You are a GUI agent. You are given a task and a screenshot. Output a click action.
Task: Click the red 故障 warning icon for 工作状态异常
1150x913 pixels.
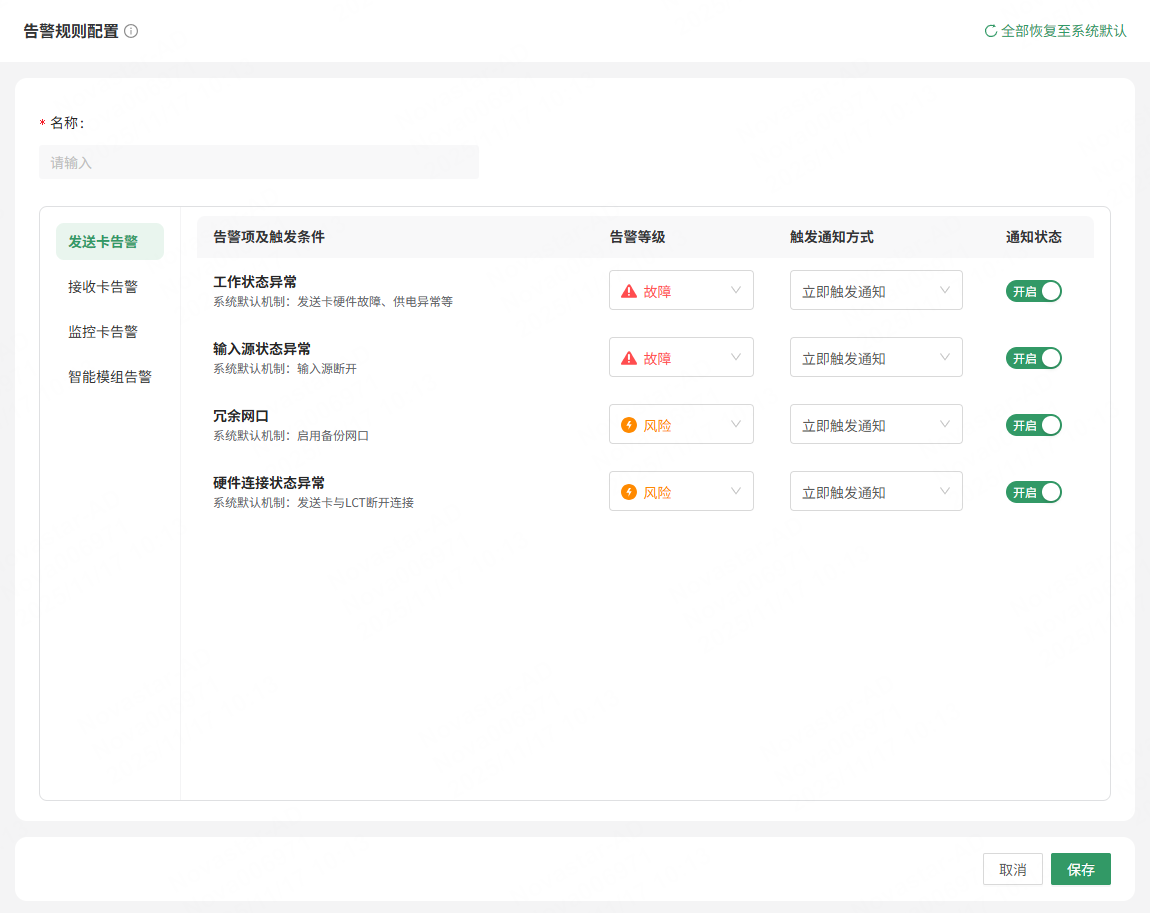(x=629, y=291)
